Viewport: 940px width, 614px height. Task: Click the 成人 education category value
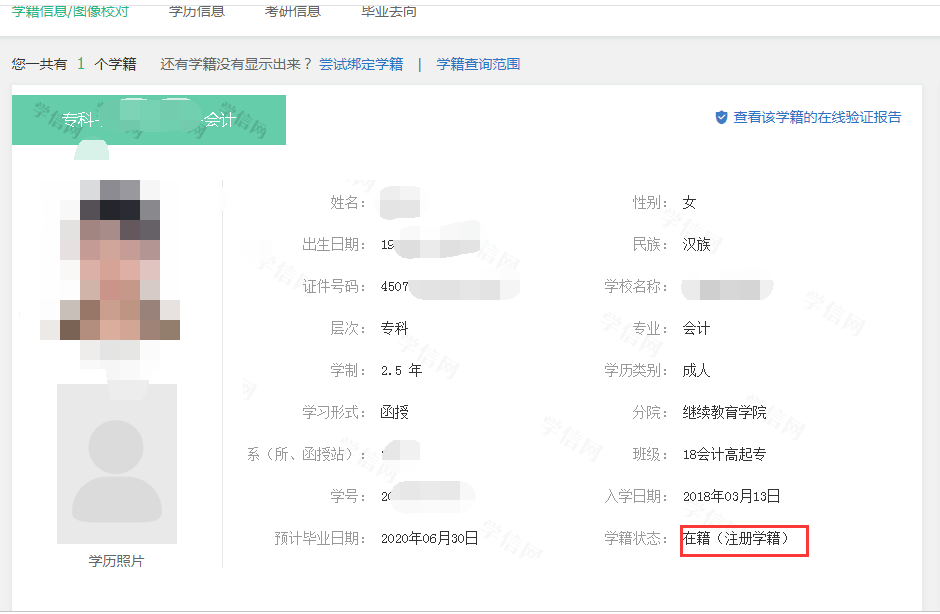(696, 370)
